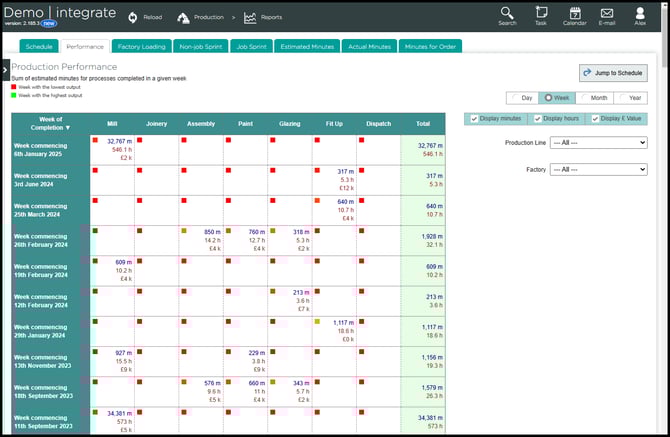Open the Reports chart icon
The image size is (670, 437).
[x=250, y=17]
